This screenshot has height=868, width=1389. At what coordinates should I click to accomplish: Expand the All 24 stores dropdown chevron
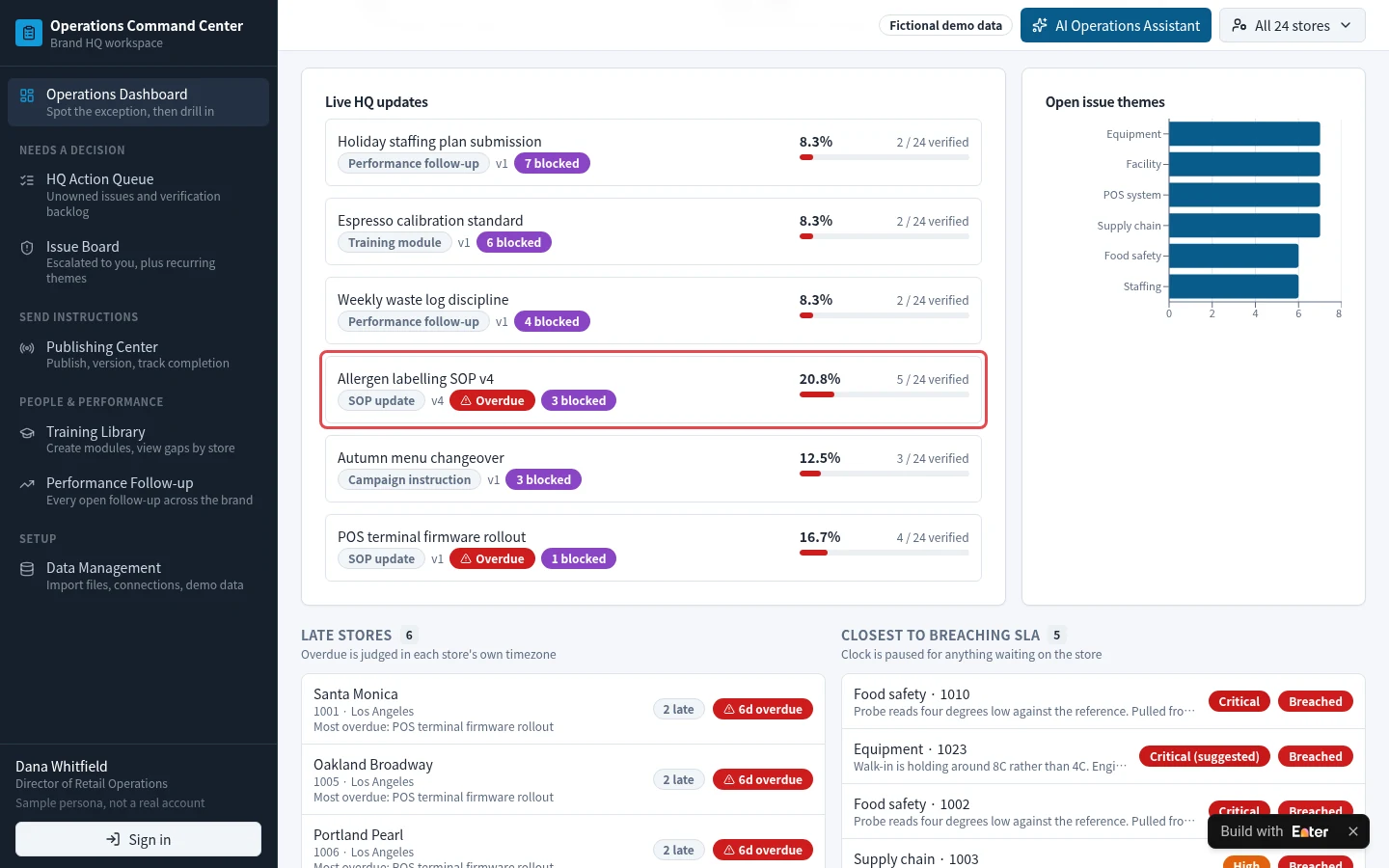pyautogui.click(x=1346, y=26)
